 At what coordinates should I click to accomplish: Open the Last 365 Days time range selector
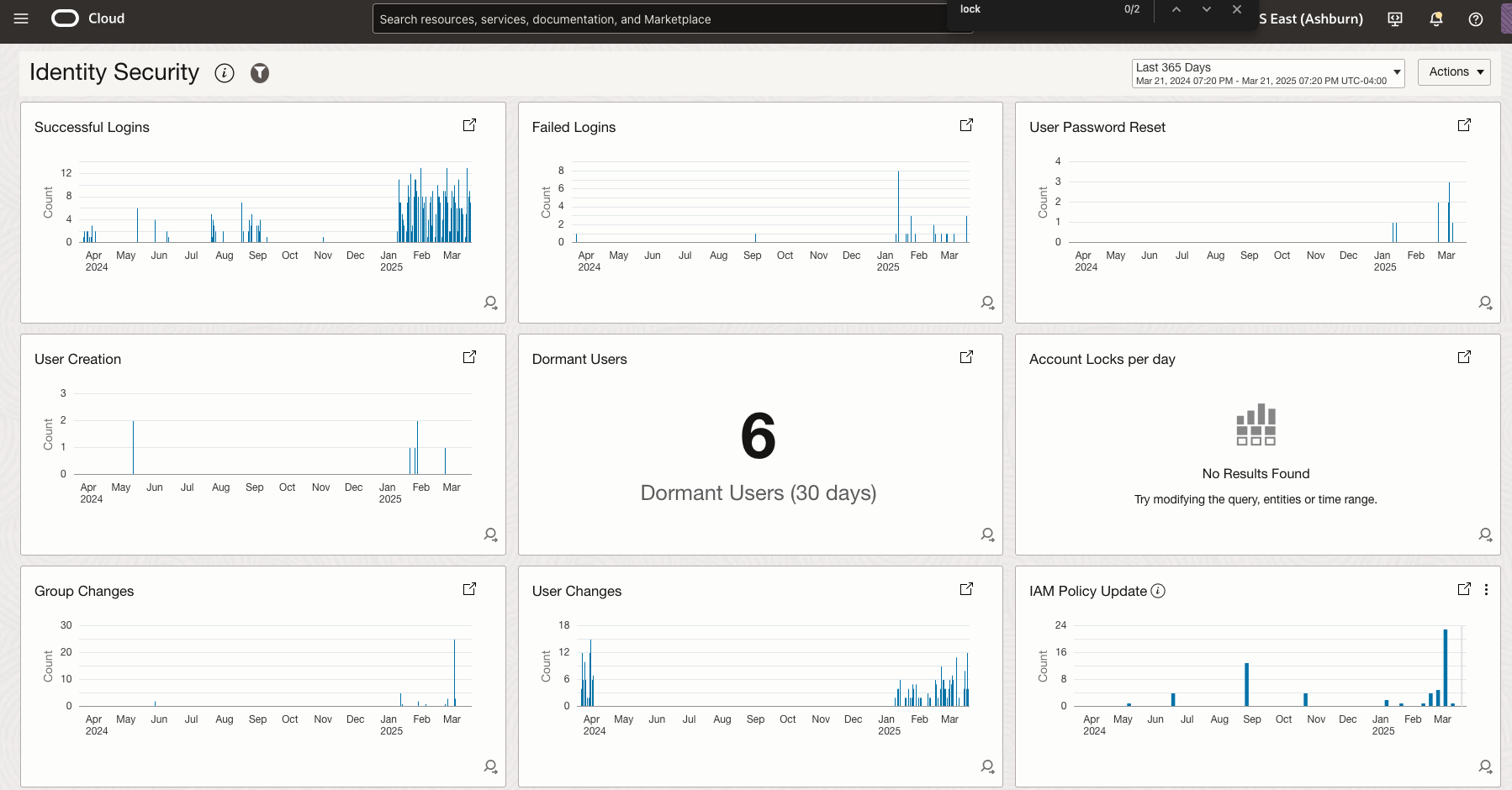pyautogui.click(x=1266, y=72)
